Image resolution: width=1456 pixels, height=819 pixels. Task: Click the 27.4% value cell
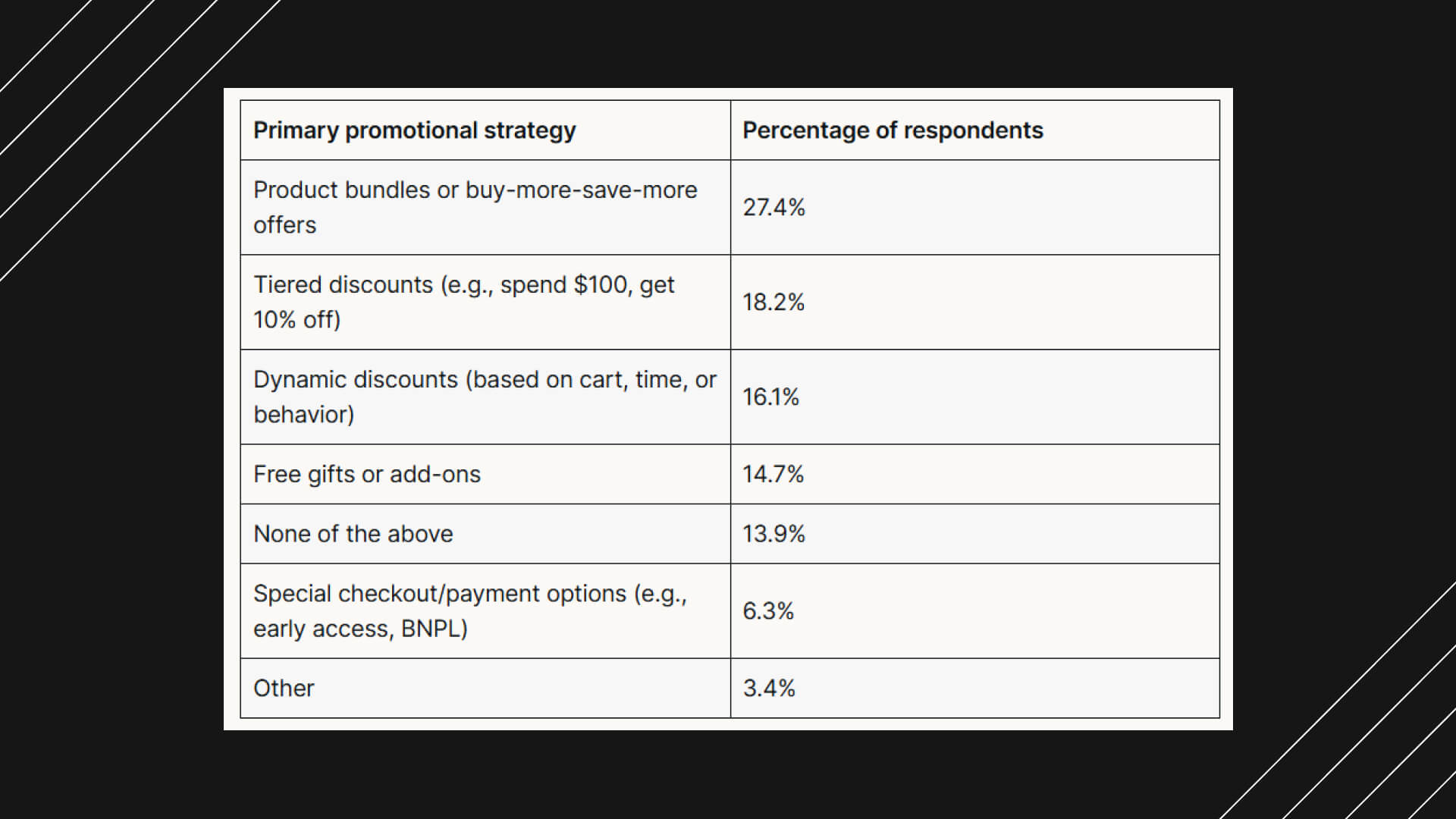(x=773, y=207)
